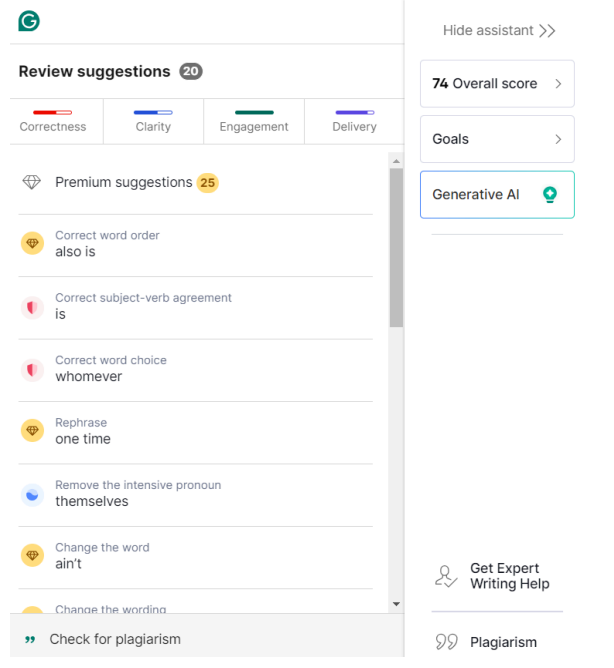The image size is (614, 668).
Task: Click red shield icon for subject-verb agreement
Action: point(32,307)
